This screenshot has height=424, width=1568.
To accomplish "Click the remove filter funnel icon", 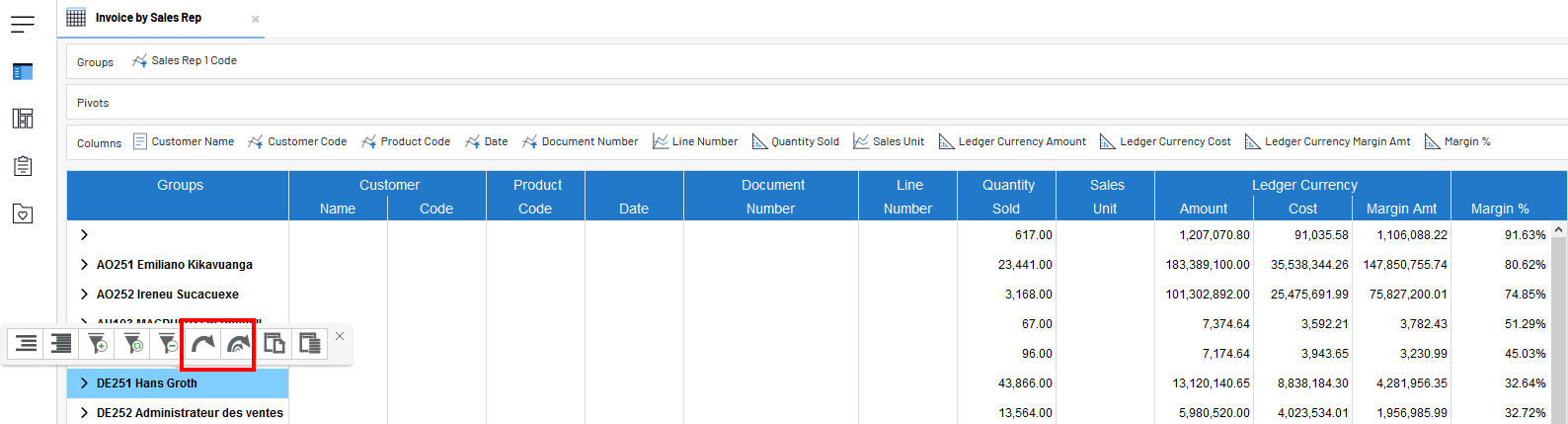I will [168, 343].
